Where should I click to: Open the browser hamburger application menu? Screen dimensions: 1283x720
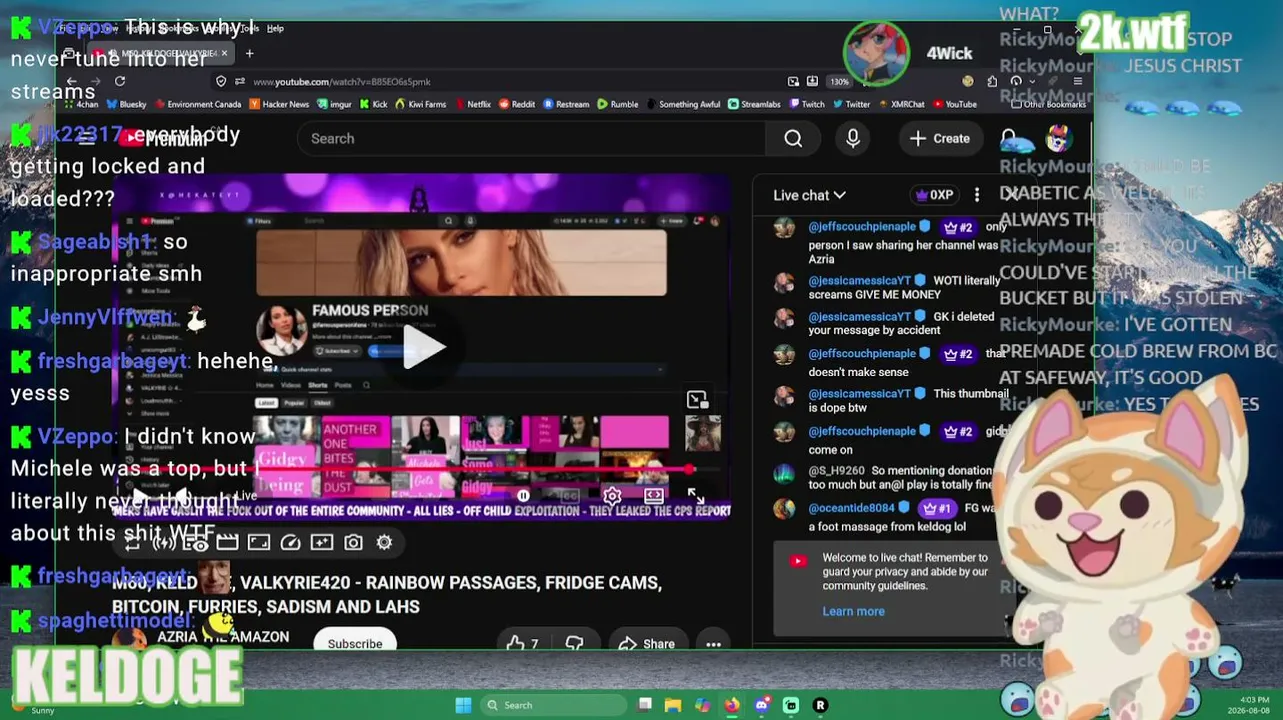(1077, 81)
